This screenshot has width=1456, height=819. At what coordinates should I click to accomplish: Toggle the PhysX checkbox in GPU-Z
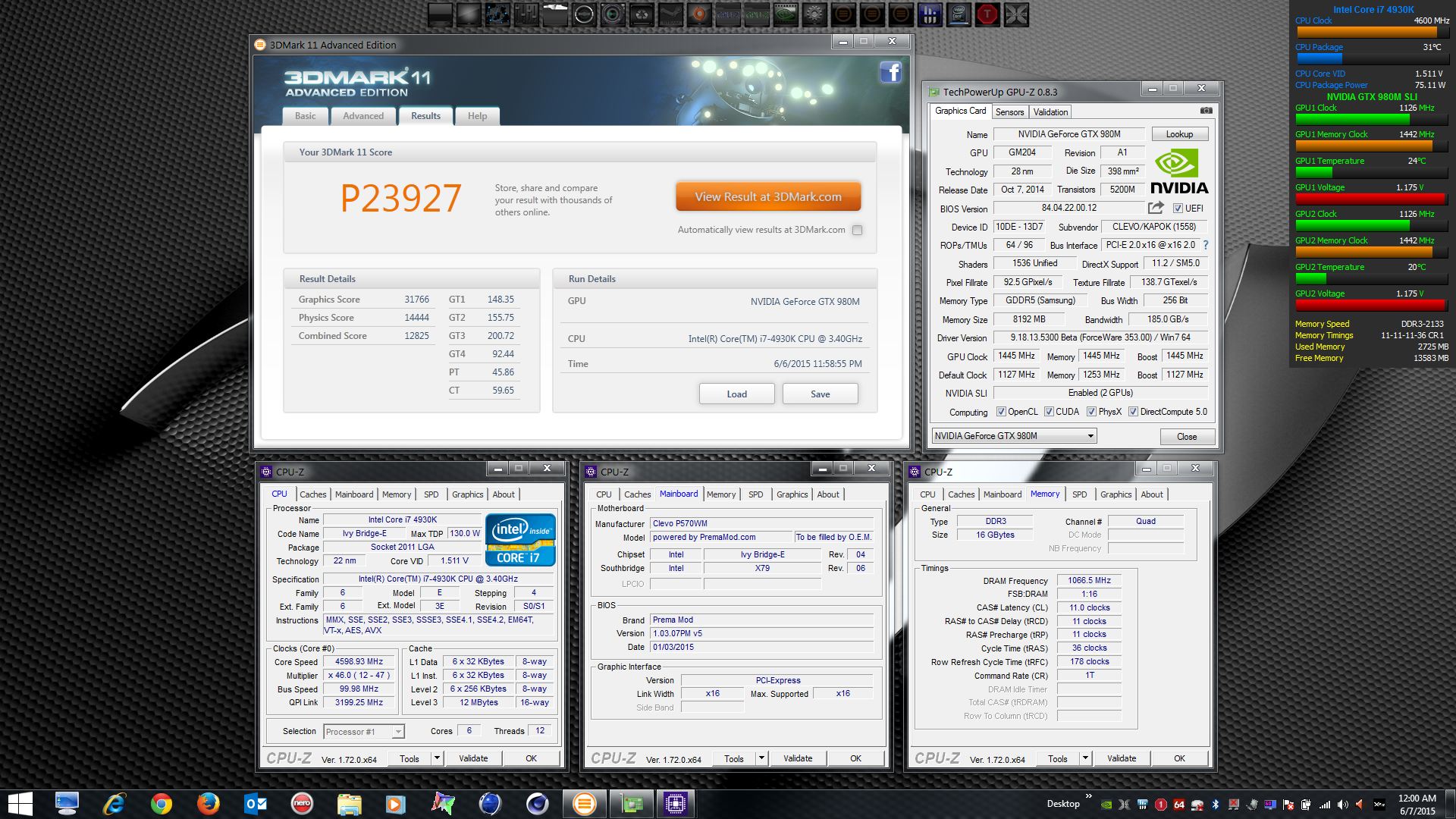[1091, 412]
